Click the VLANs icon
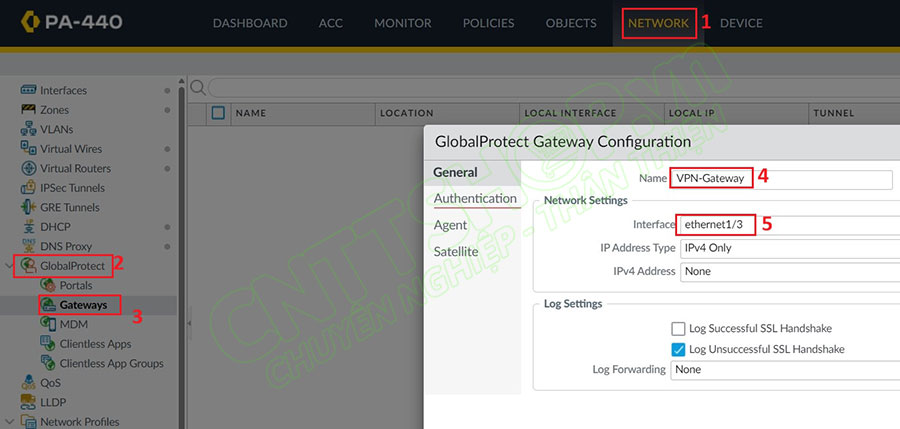This screenshot has width=900, height=429. 29,129
